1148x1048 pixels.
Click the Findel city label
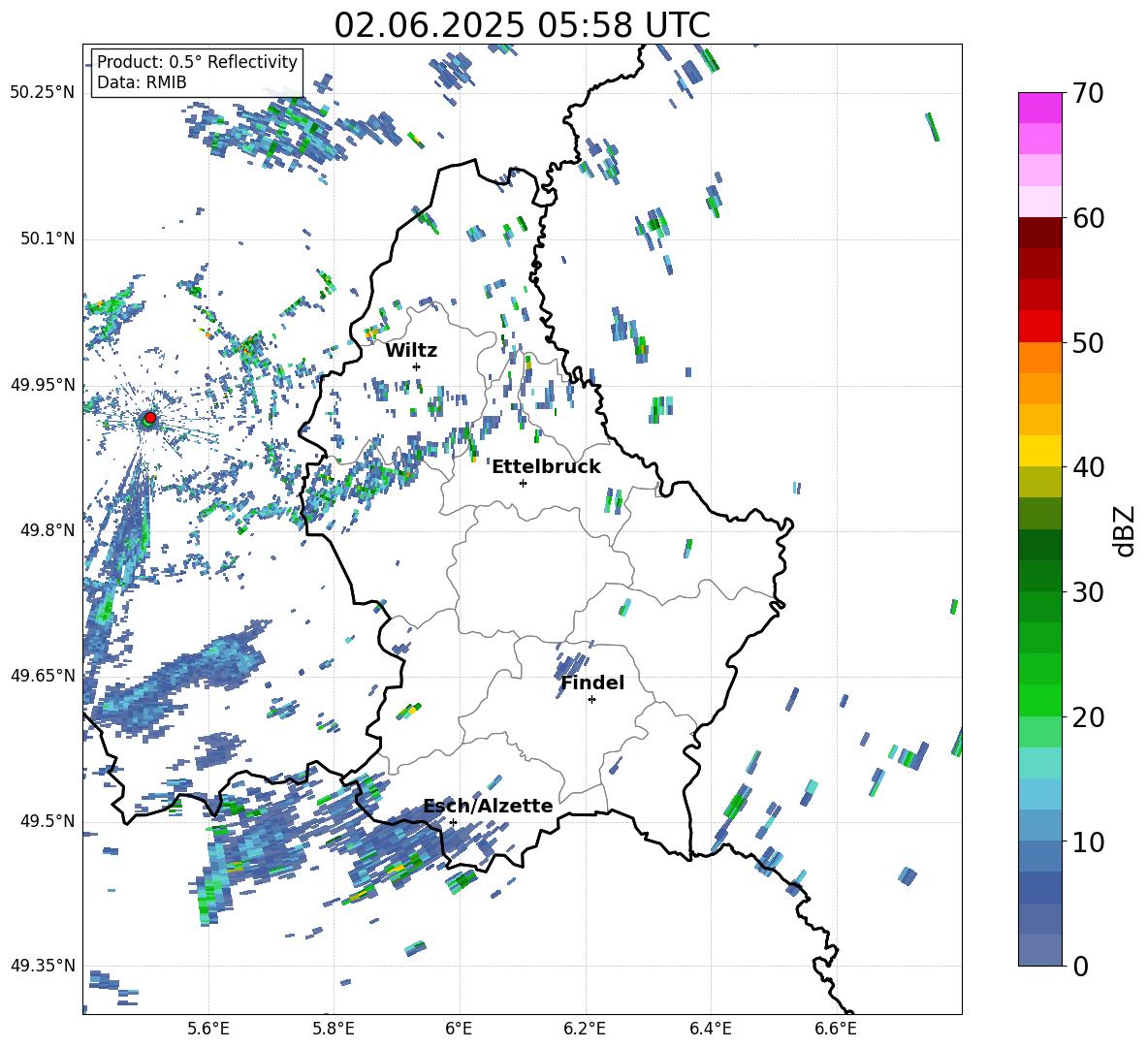click(x=592, y=683)
